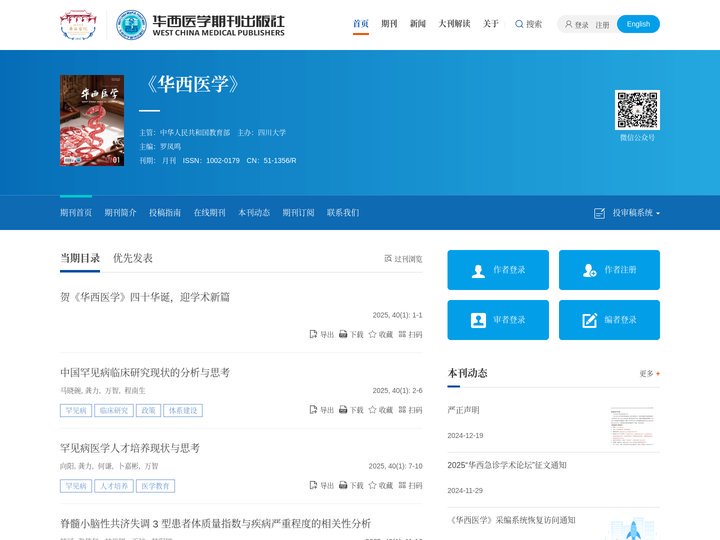Click the 作者注册 add-user icon

coord(589,270)
